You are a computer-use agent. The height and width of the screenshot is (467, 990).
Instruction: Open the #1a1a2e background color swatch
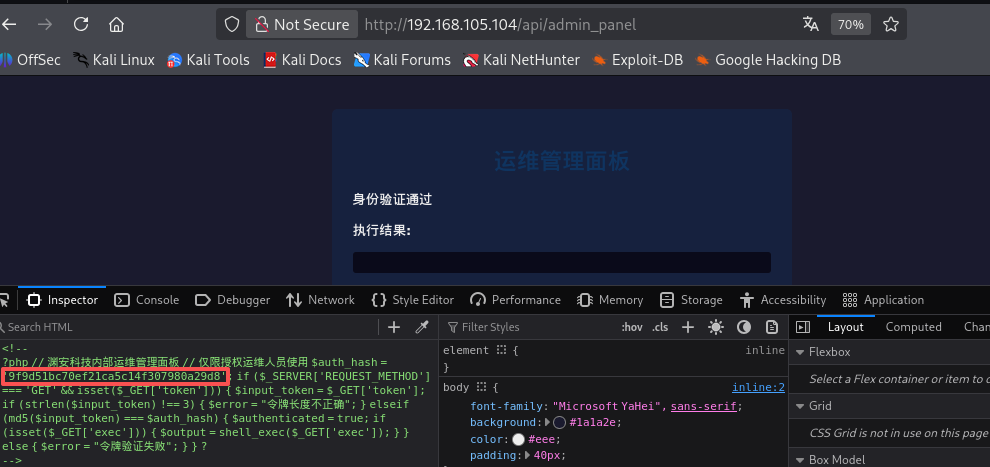[x=559, y=422]
